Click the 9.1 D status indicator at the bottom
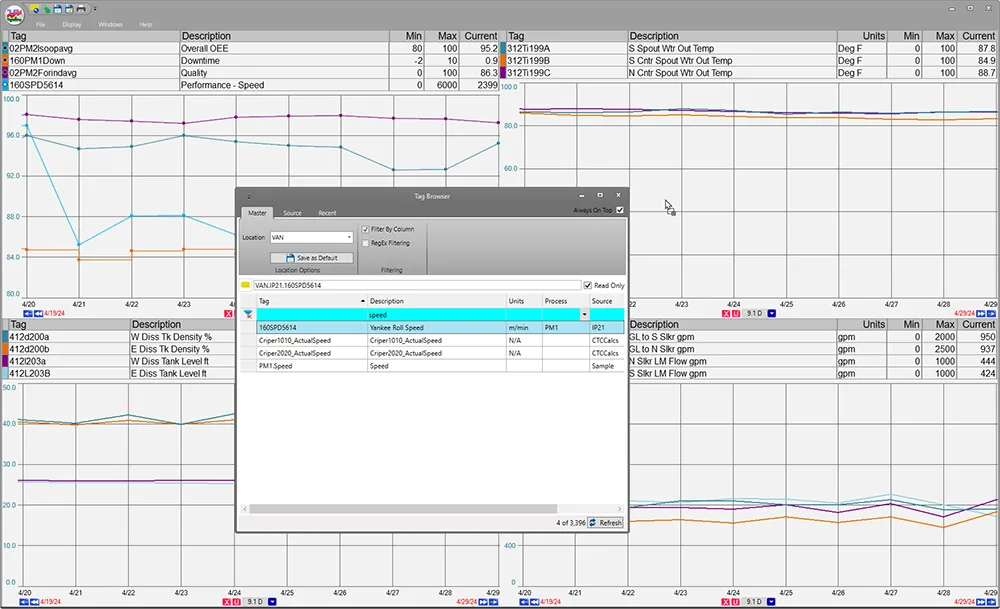Image resolution: width=1000 pixels, height=609 pixels. click(x=253, y=600)
